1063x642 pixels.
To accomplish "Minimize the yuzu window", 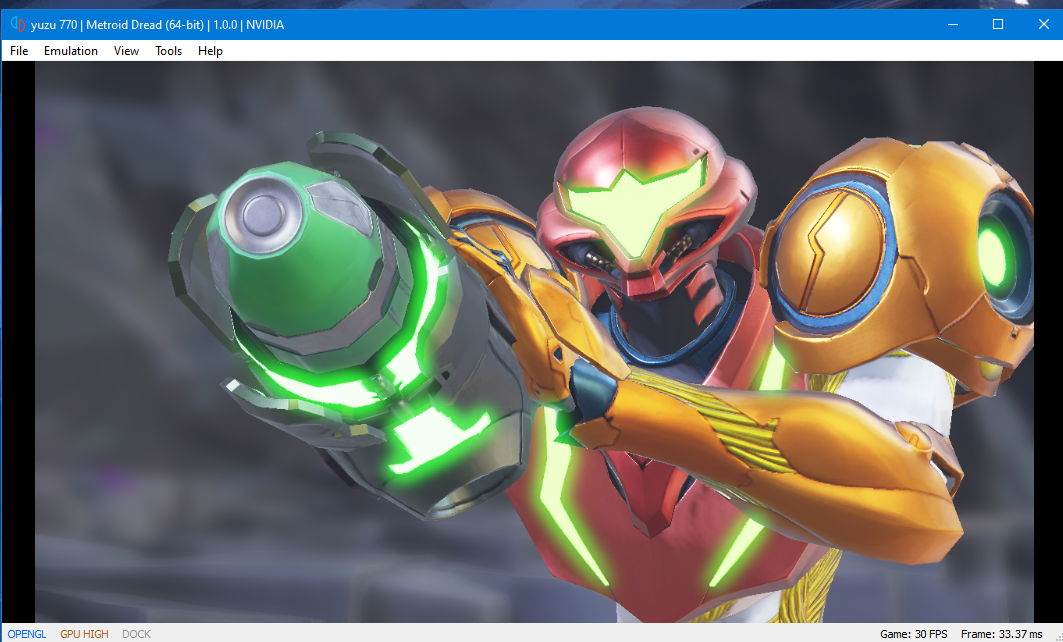I will coord(951,25).
